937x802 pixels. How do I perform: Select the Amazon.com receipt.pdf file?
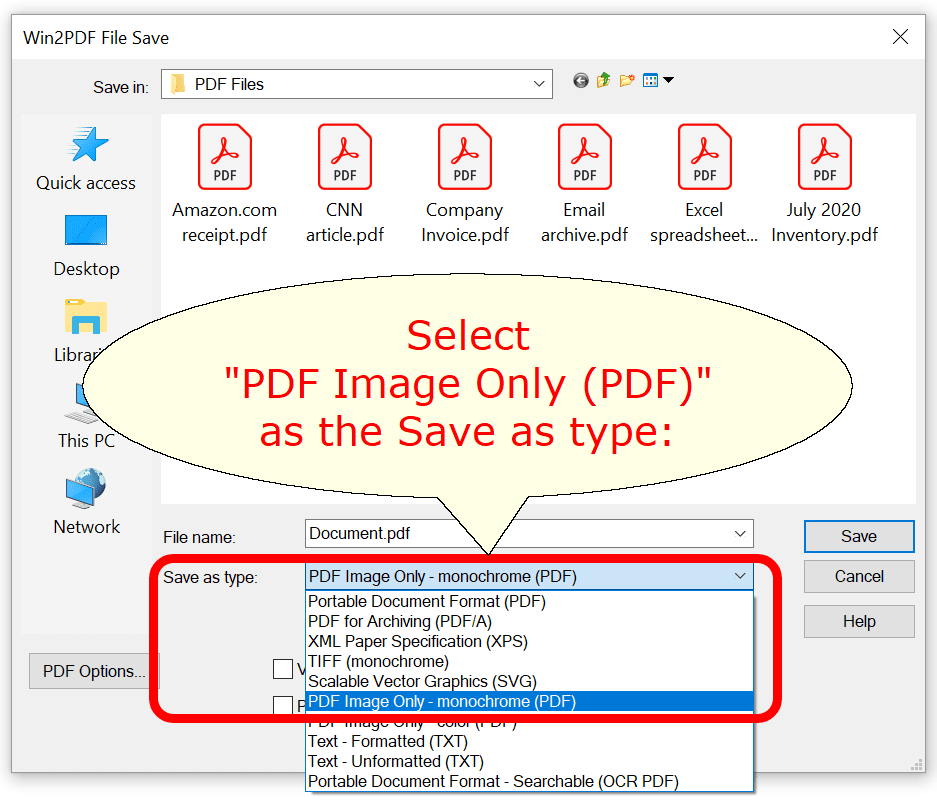[x=225, y=184]
